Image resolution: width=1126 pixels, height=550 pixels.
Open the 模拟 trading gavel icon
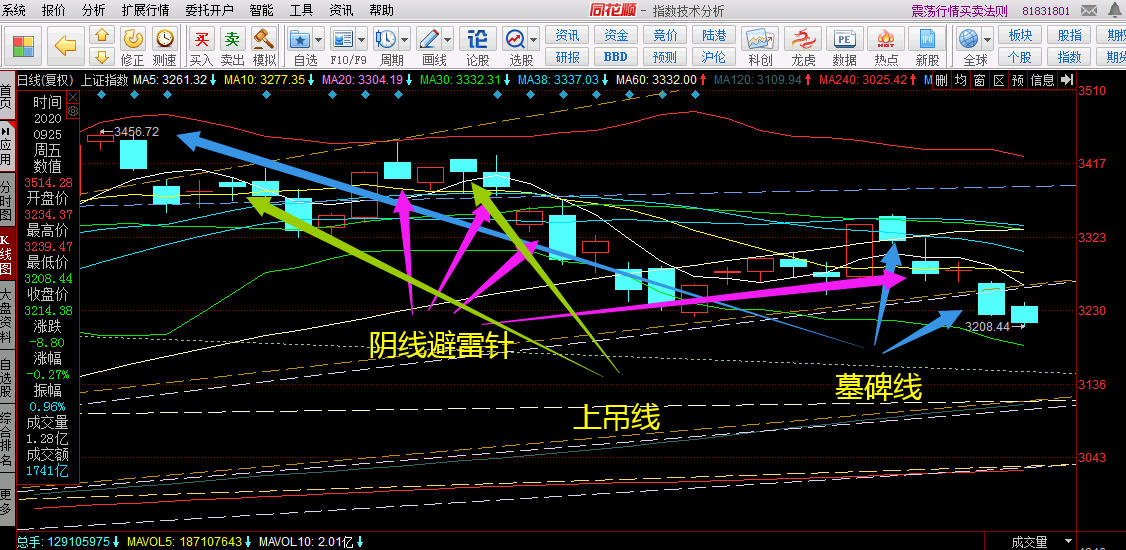pyautogui.click(x=264, y=41)
